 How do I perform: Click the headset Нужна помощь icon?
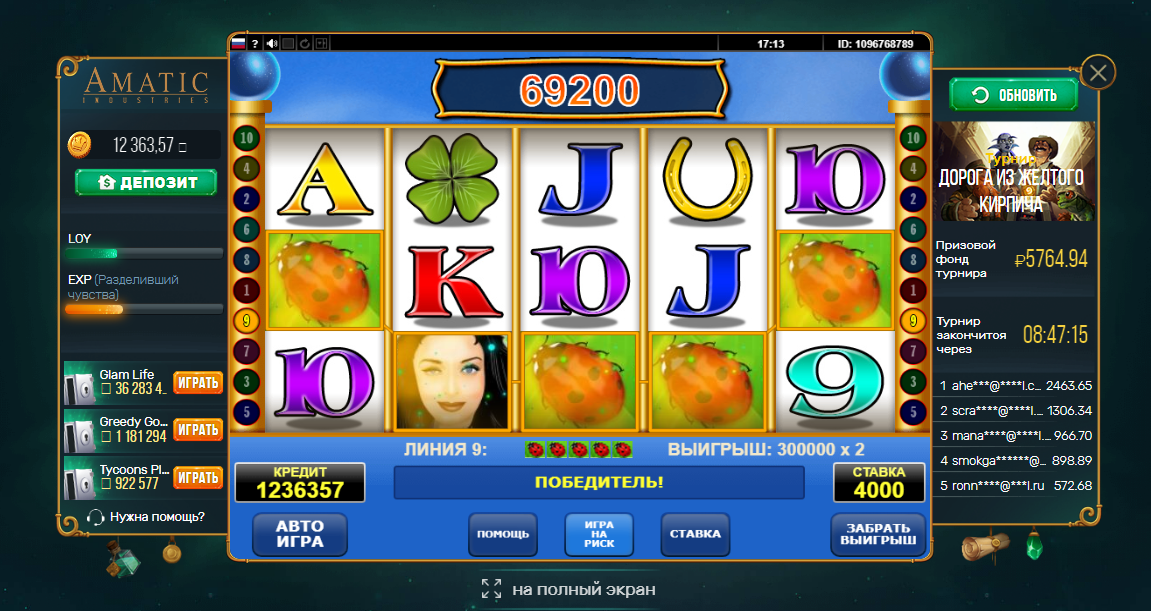pyautogui.click(x=95, y=517)
